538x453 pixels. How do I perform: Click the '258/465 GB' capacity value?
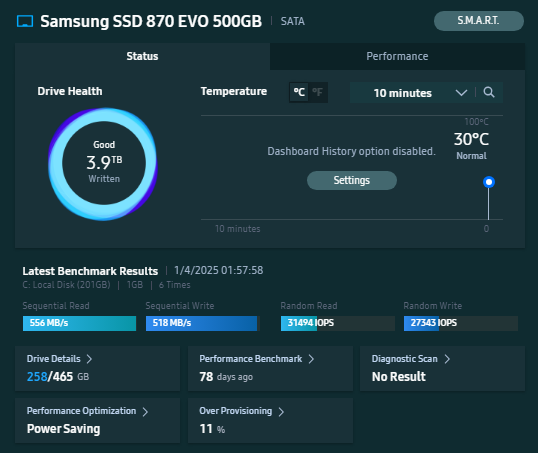pyautogui.click(x=58, y=377)
